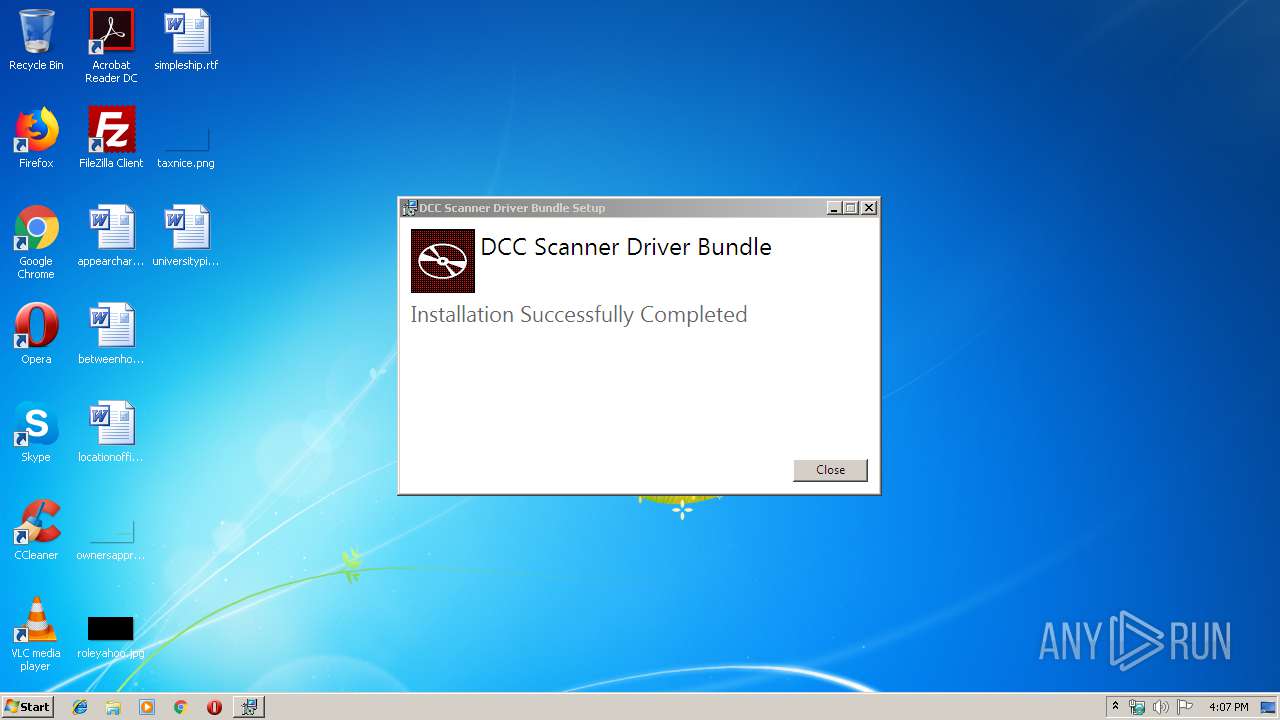Select the betweenho document on desktop
The height and width of the screenshot is (720, 1280).
(111, 334)
